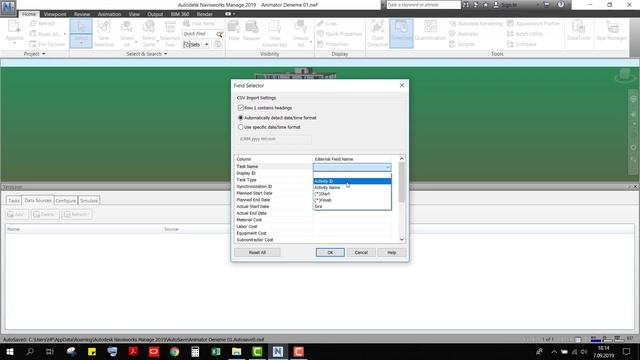Click the Find Items icon

click(187, 24)
